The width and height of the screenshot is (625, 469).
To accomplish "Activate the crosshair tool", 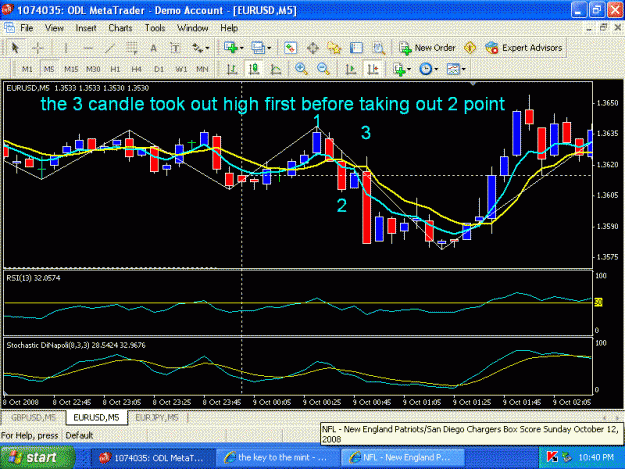I will coord(38,48).
